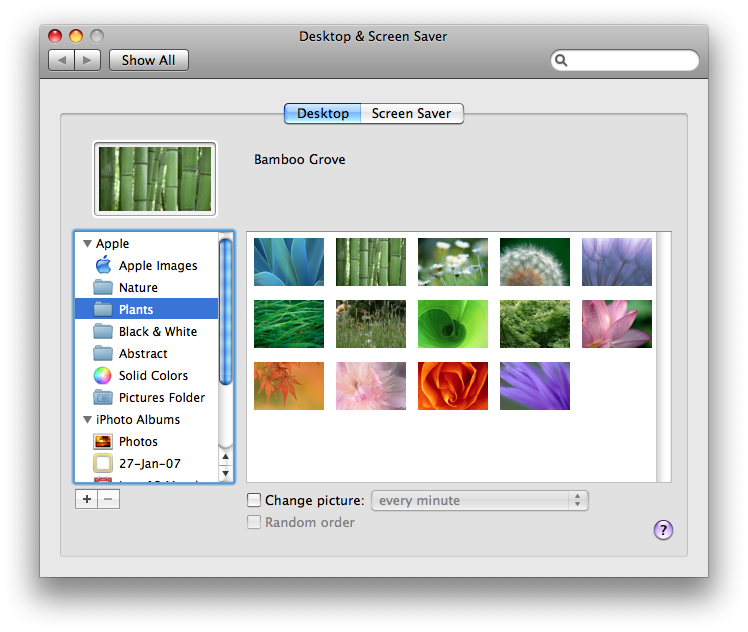Select the Solid Colors color wheel icon

102,375
